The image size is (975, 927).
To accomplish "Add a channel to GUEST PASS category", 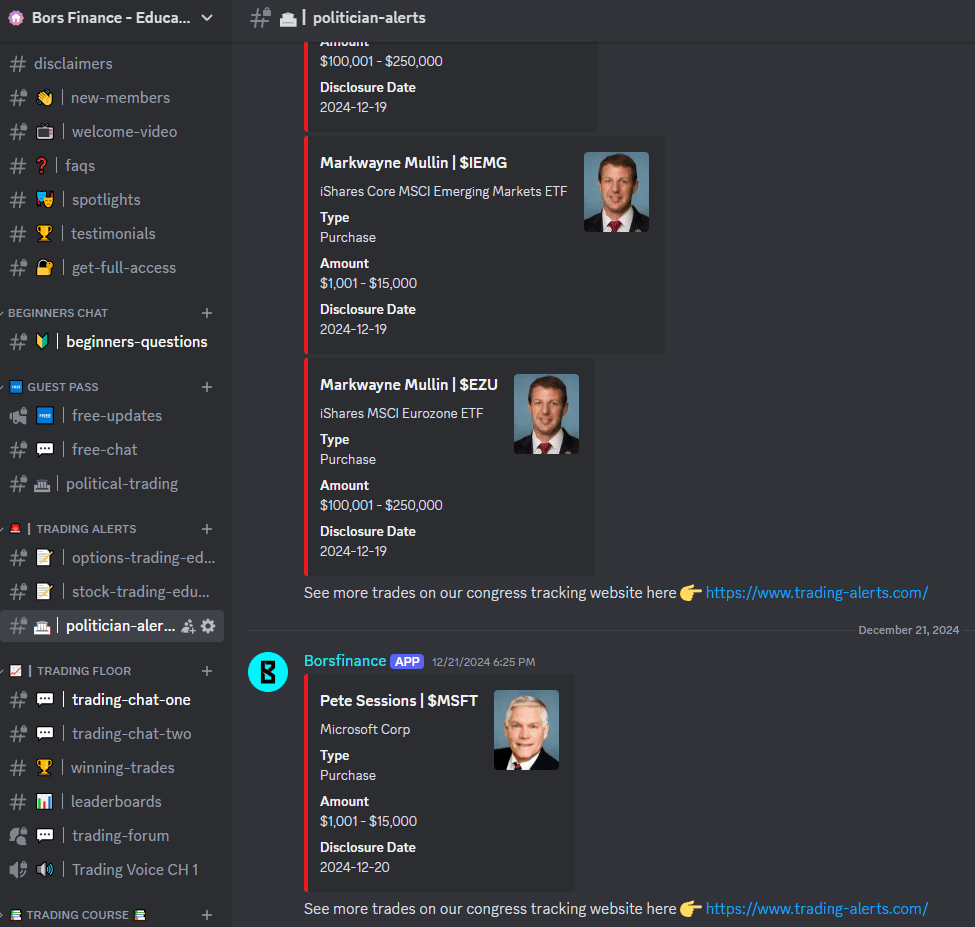I will coord(207,387).
